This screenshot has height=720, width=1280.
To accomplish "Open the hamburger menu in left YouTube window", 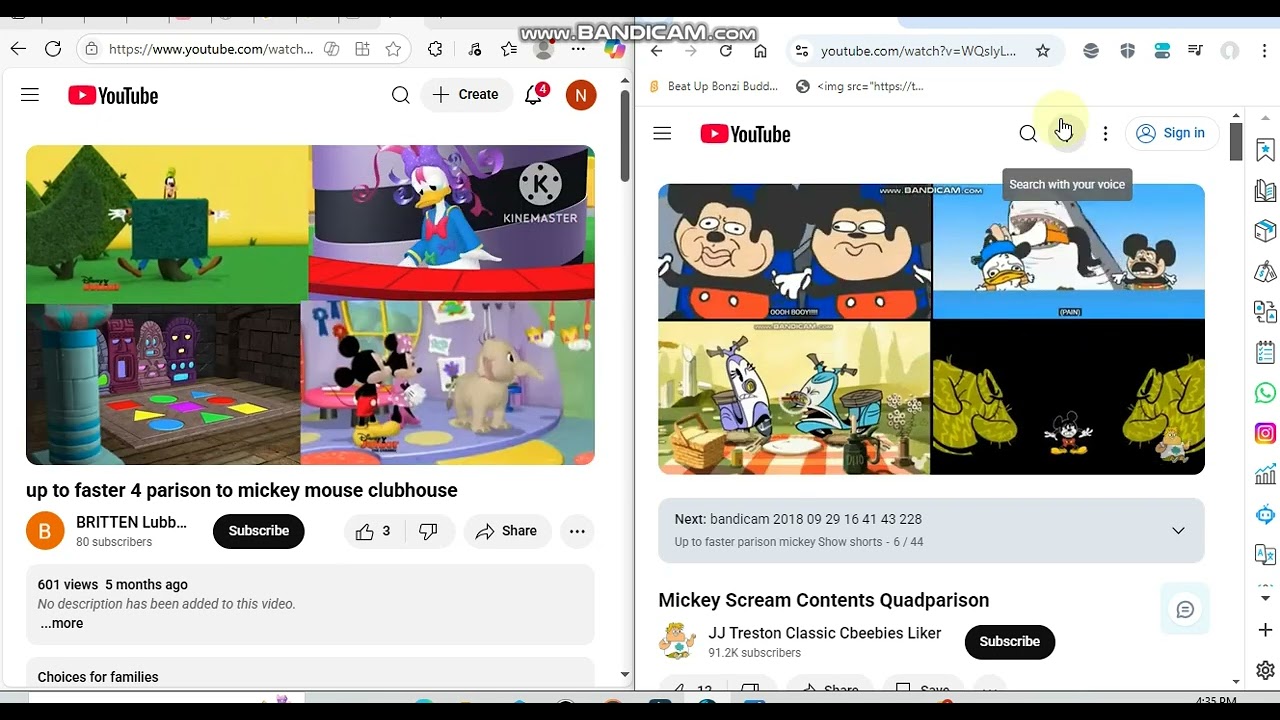I will pyautogui.click(x=30, y=95).
